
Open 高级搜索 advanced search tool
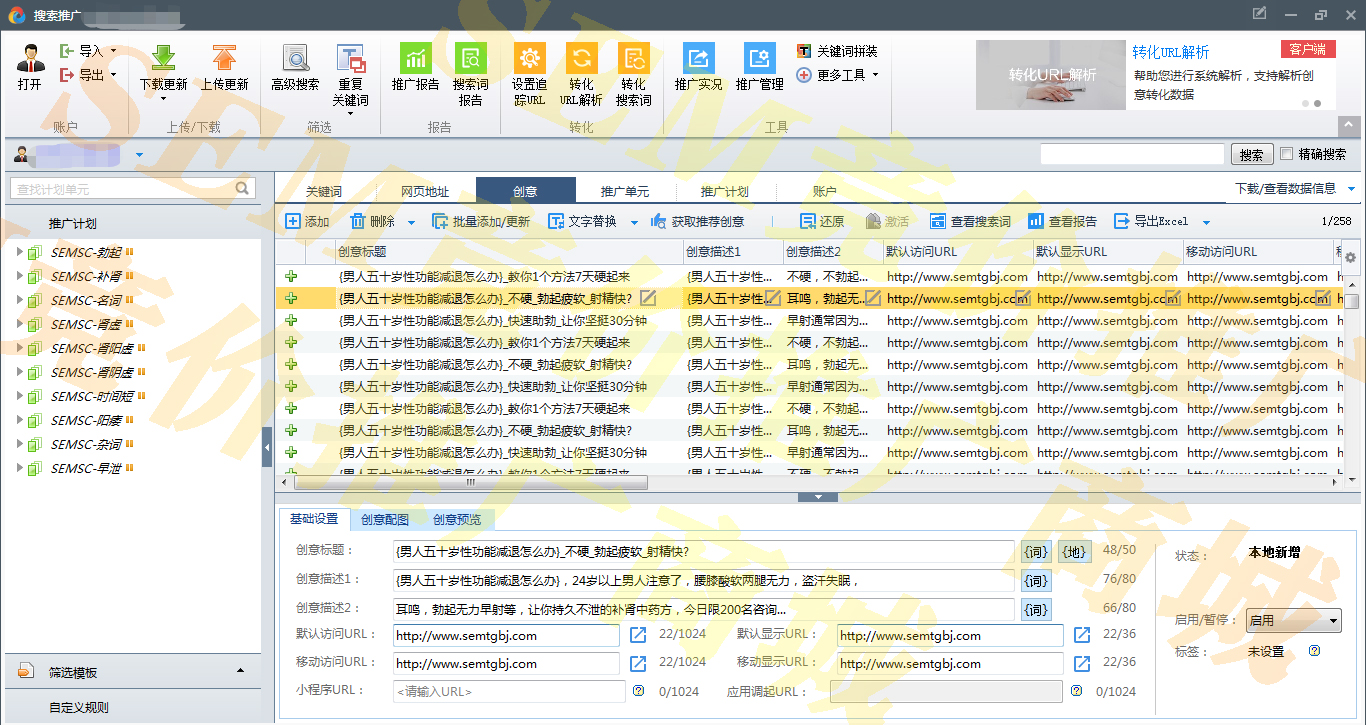[x=295, y=58]
